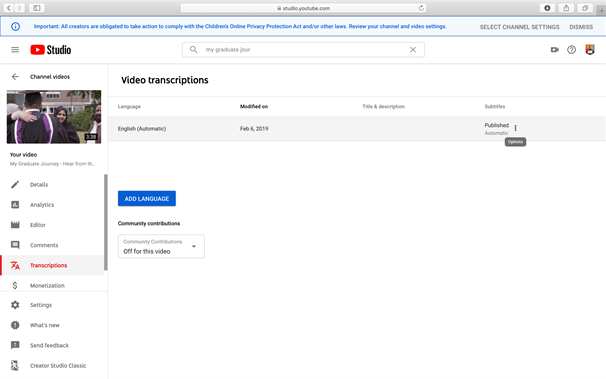The width and height of the screenshot is (606, 379).
Task: Click the Published subtitles status
Action: click(x=497, y=125)
